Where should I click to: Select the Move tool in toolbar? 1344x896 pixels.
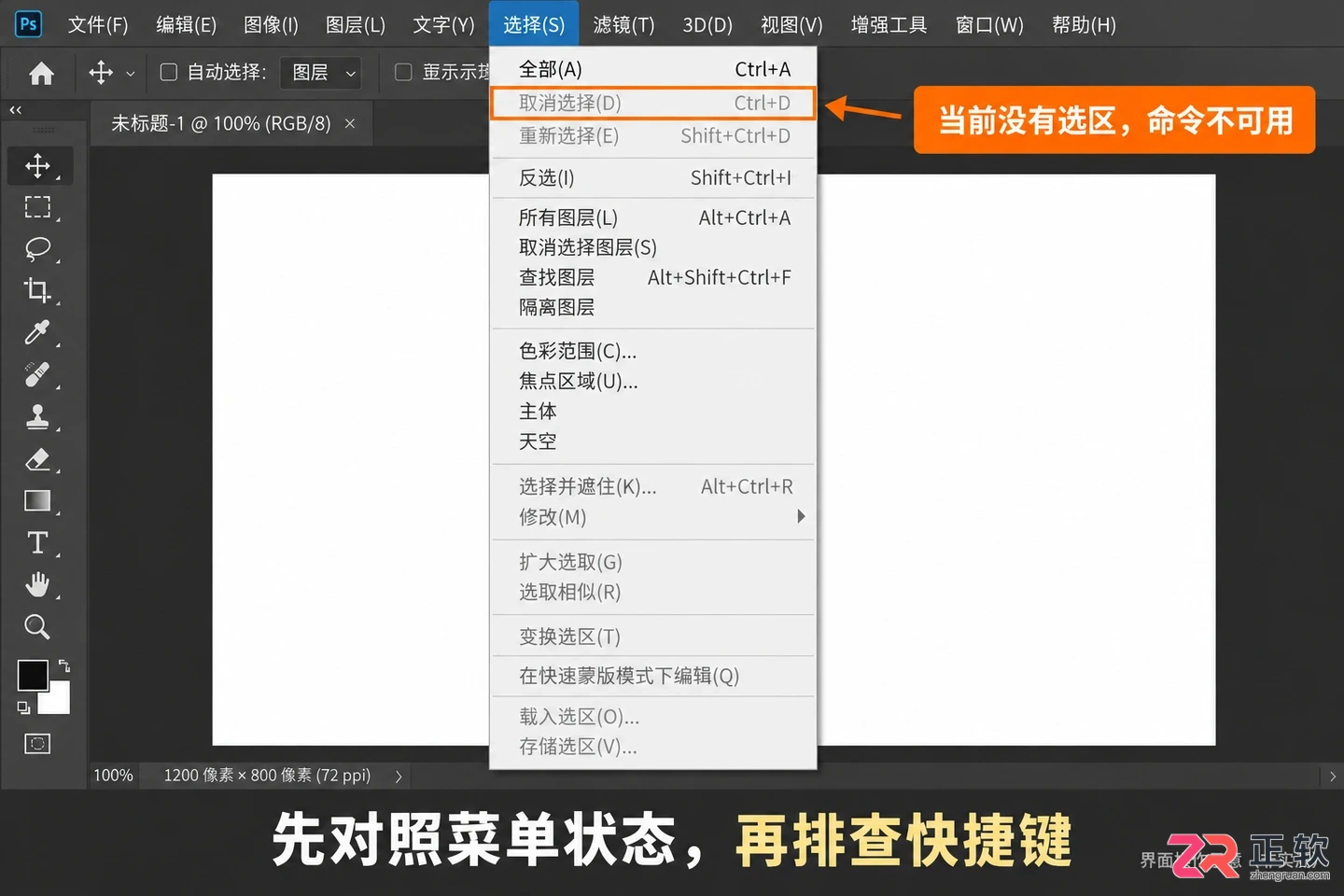(x=37, y=166)
